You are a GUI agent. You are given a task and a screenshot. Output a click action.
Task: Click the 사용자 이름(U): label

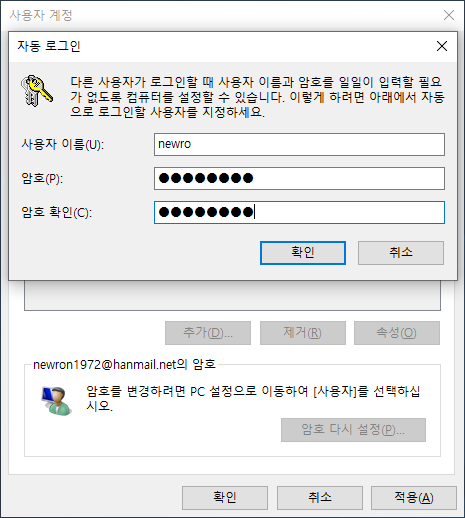click(x=63, y=145)
